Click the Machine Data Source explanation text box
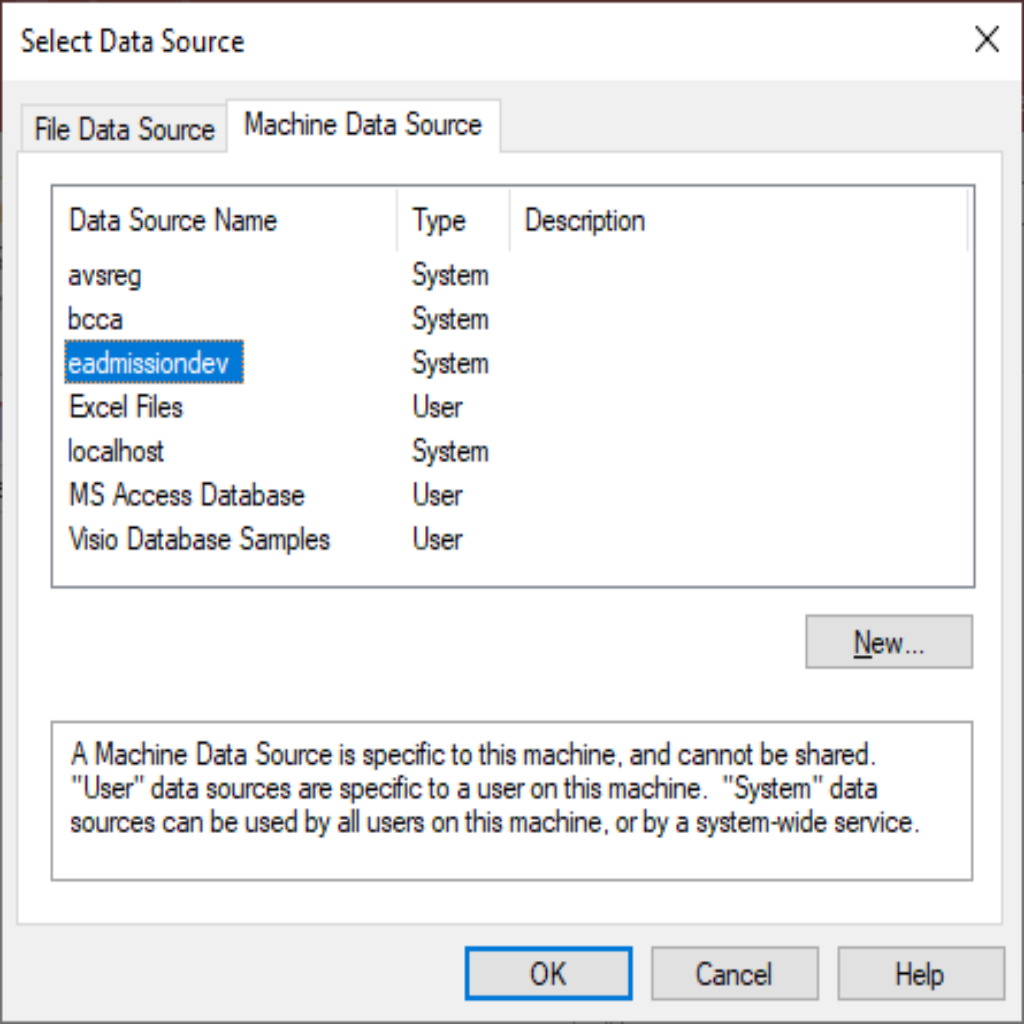Viewport: 1024px width, 1024px height. pyautogui.click(x=511, y=800)
